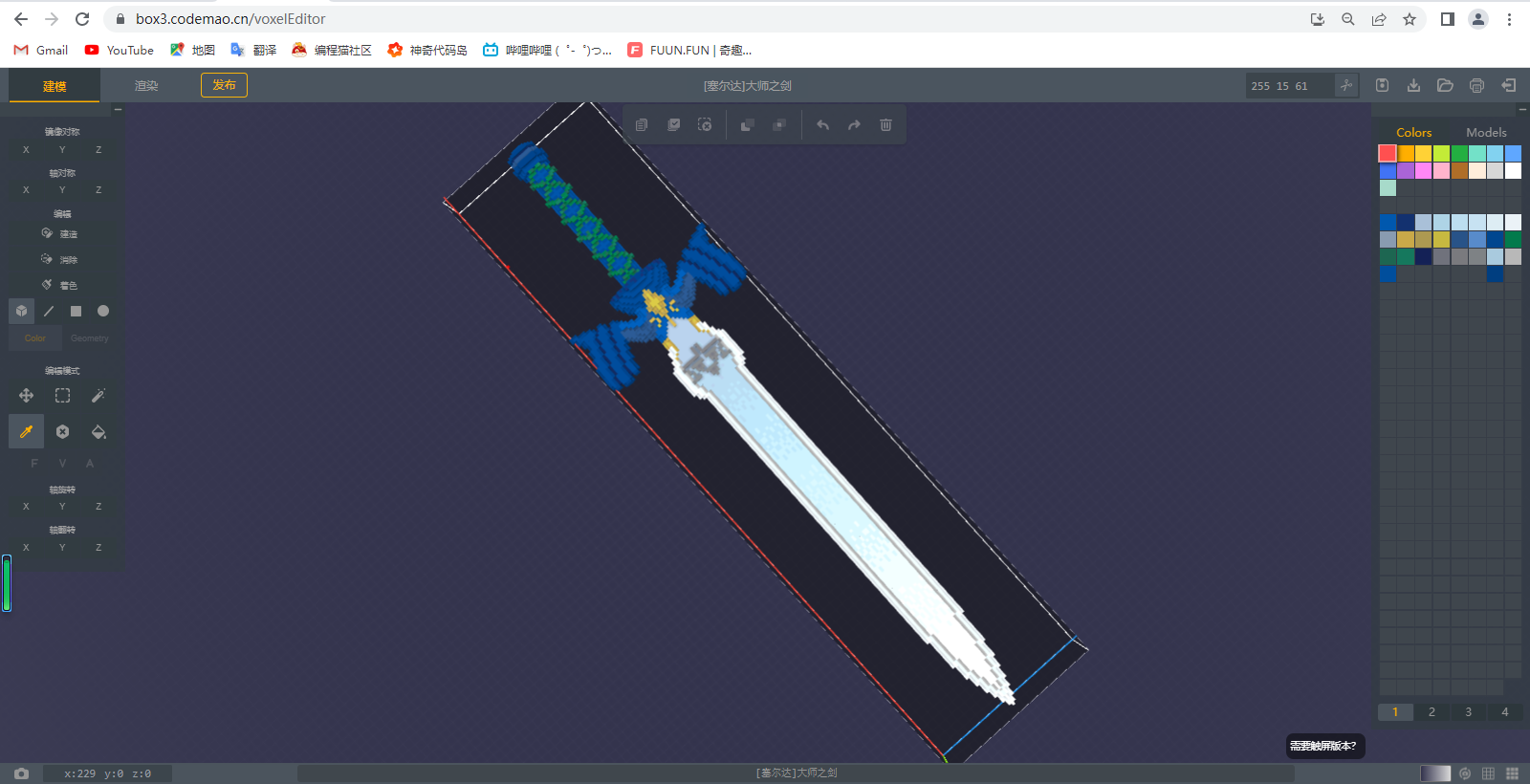Select the circle shape tool
The height and width of the screenshot is (784, 1530).
tap(103, 311)
